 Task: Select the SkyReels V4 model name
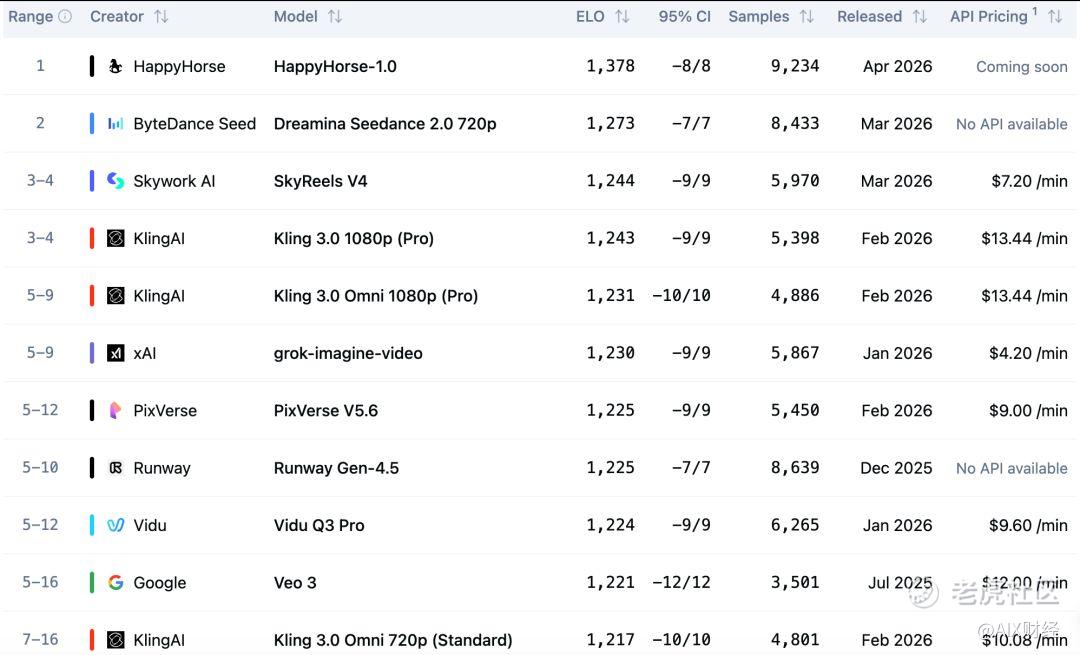pos(320,181)
